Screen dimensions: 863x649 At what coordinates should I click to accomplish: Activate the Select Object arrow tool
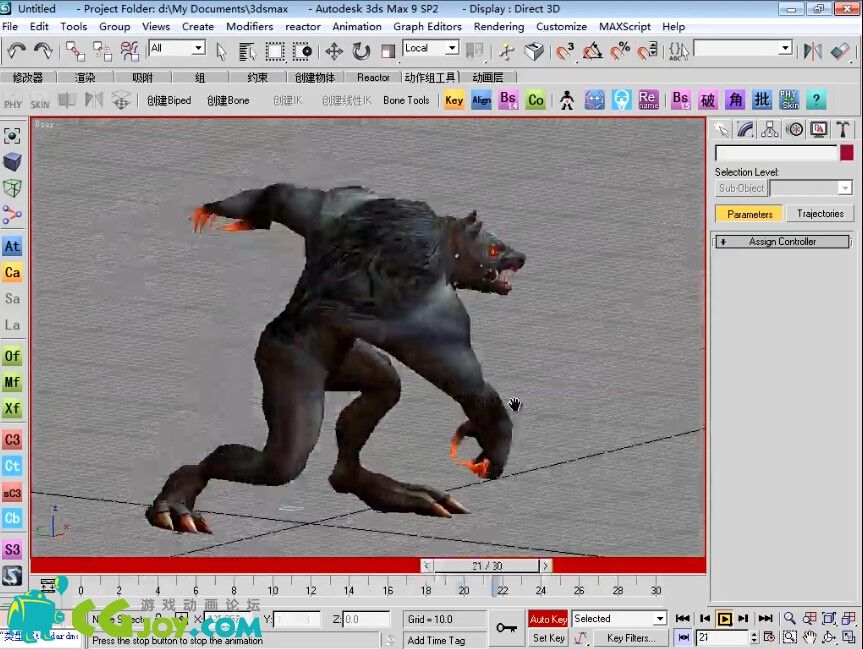coord(221,52)
